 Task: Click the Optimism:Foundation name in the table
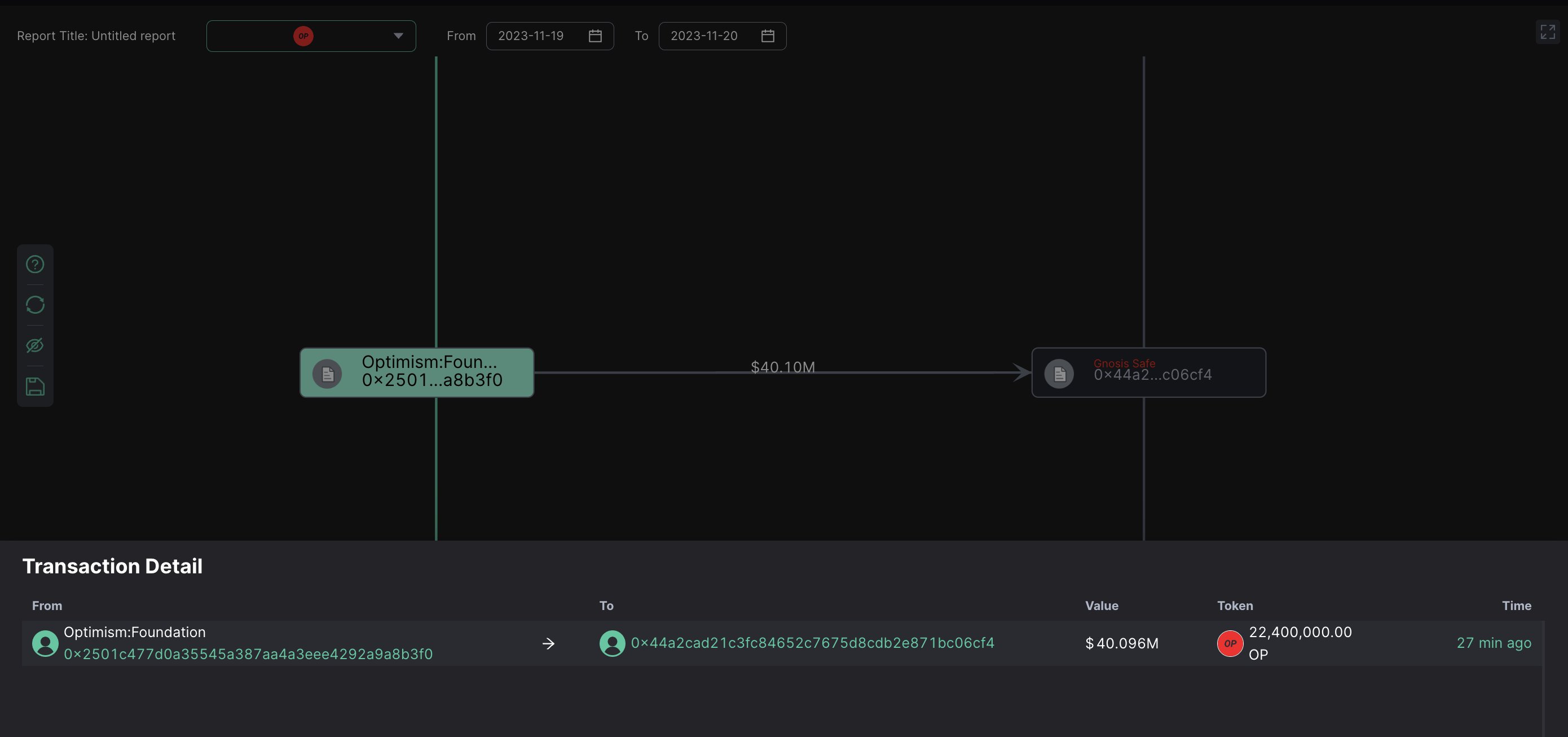[x=135, y=632]
